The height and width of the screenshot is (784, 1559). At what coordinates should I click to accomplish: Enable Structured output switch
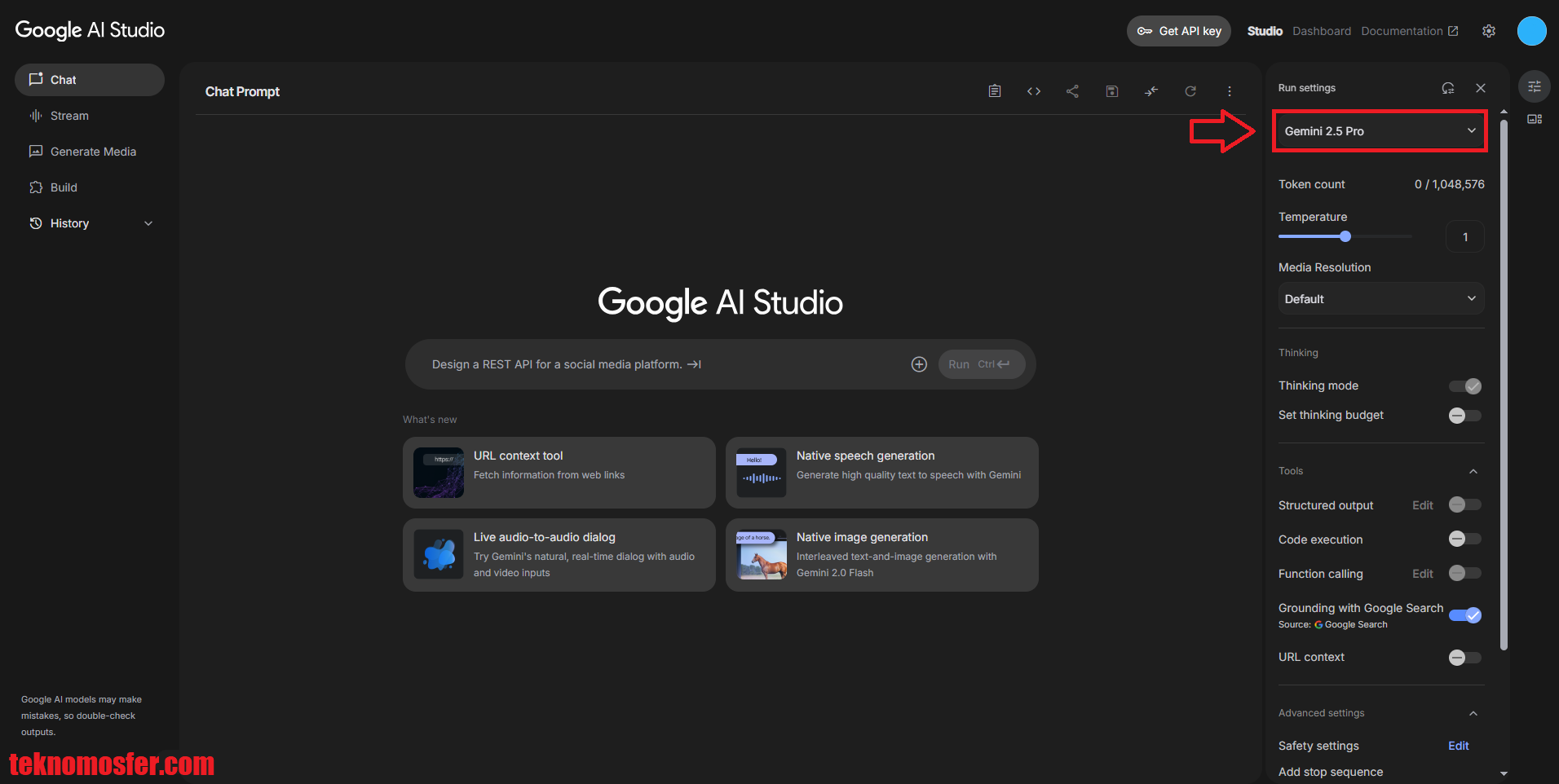1465,505
